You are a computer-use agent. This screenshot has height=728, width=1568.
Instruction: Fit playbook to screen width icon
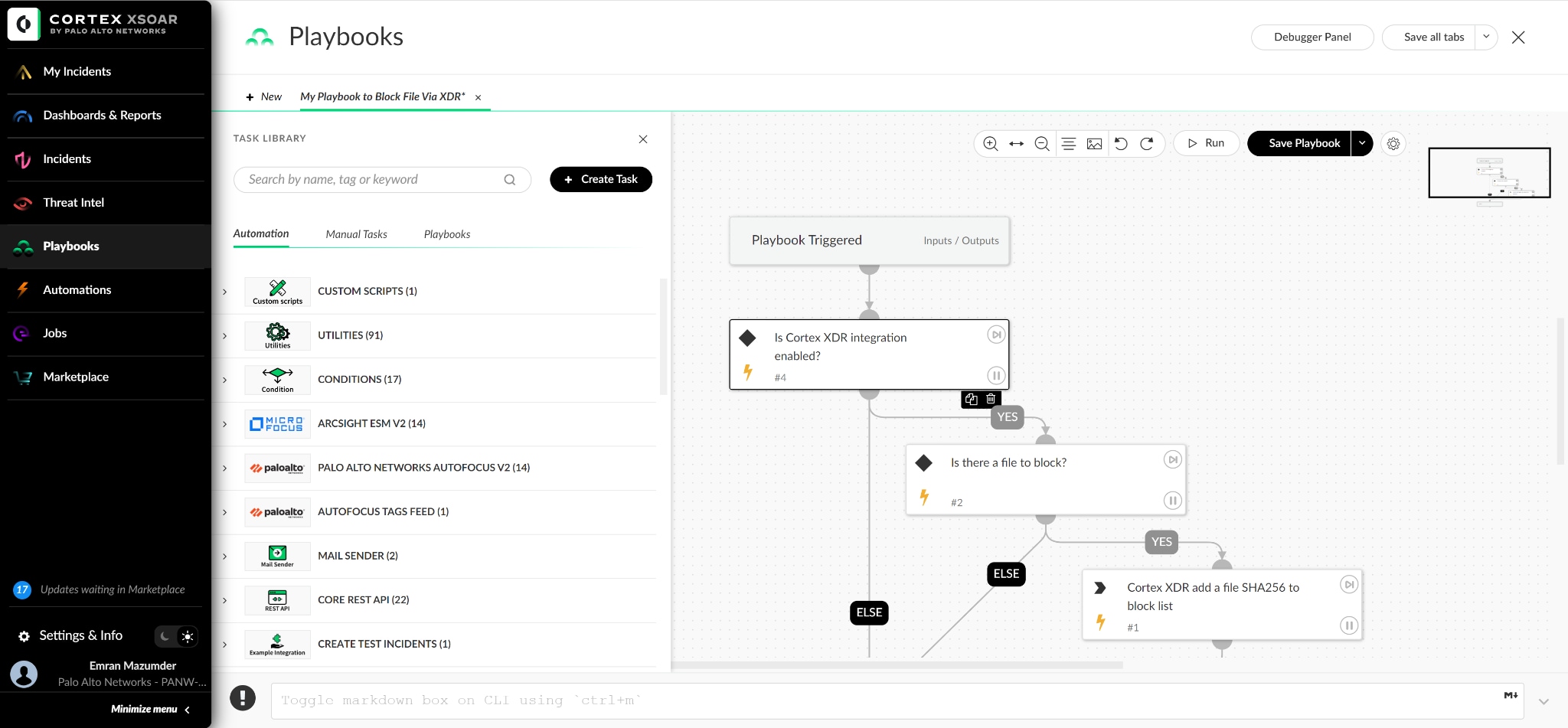coord(1016,143)
